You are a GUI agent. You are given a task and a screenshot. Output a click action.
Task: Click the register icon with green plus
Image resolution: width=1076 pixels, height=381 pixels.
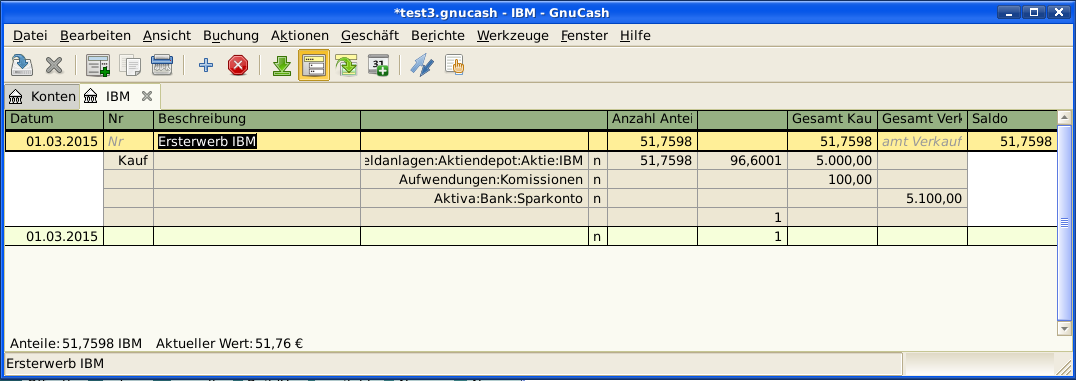click(x=98, y=66)
